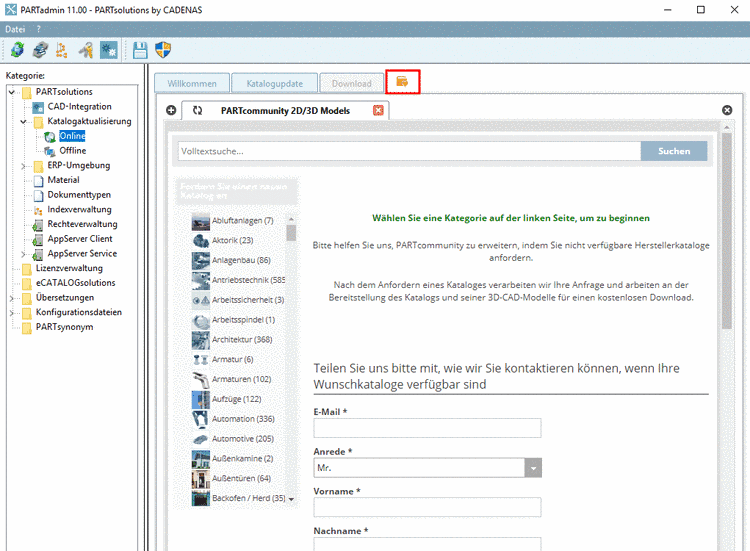Screen dimensions: 750x551
Task: Click the Antriebstechnik category
Action: coord(248,280)
